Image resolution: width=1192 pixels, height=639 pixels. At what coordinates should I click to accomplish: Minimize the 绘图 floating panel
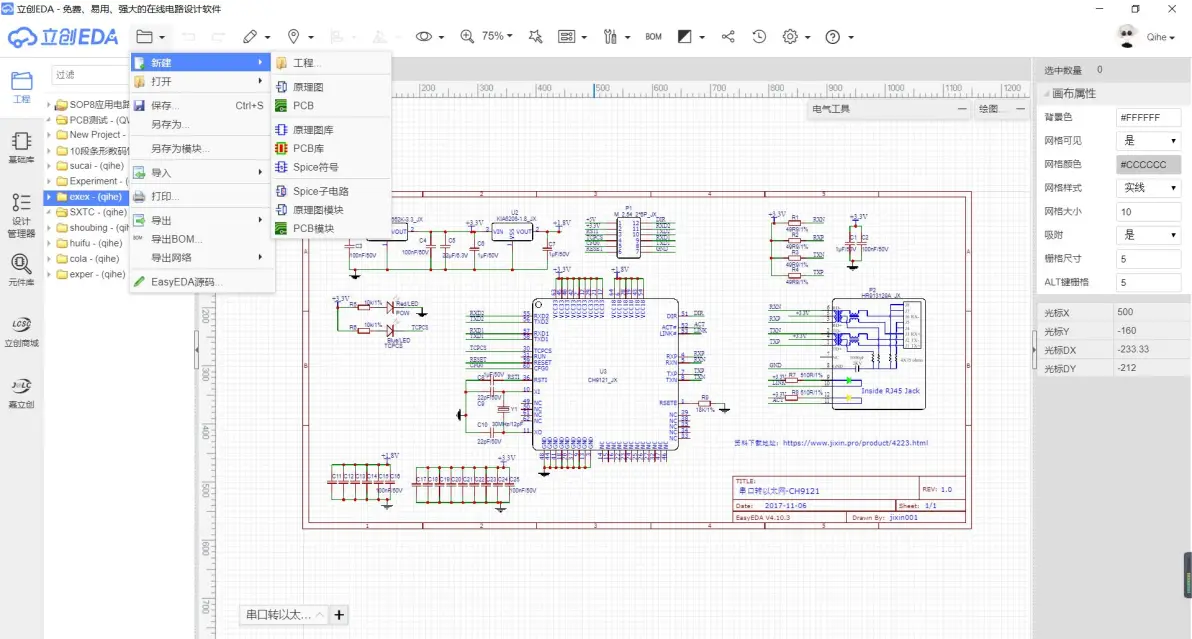(x=1020, y=109)
